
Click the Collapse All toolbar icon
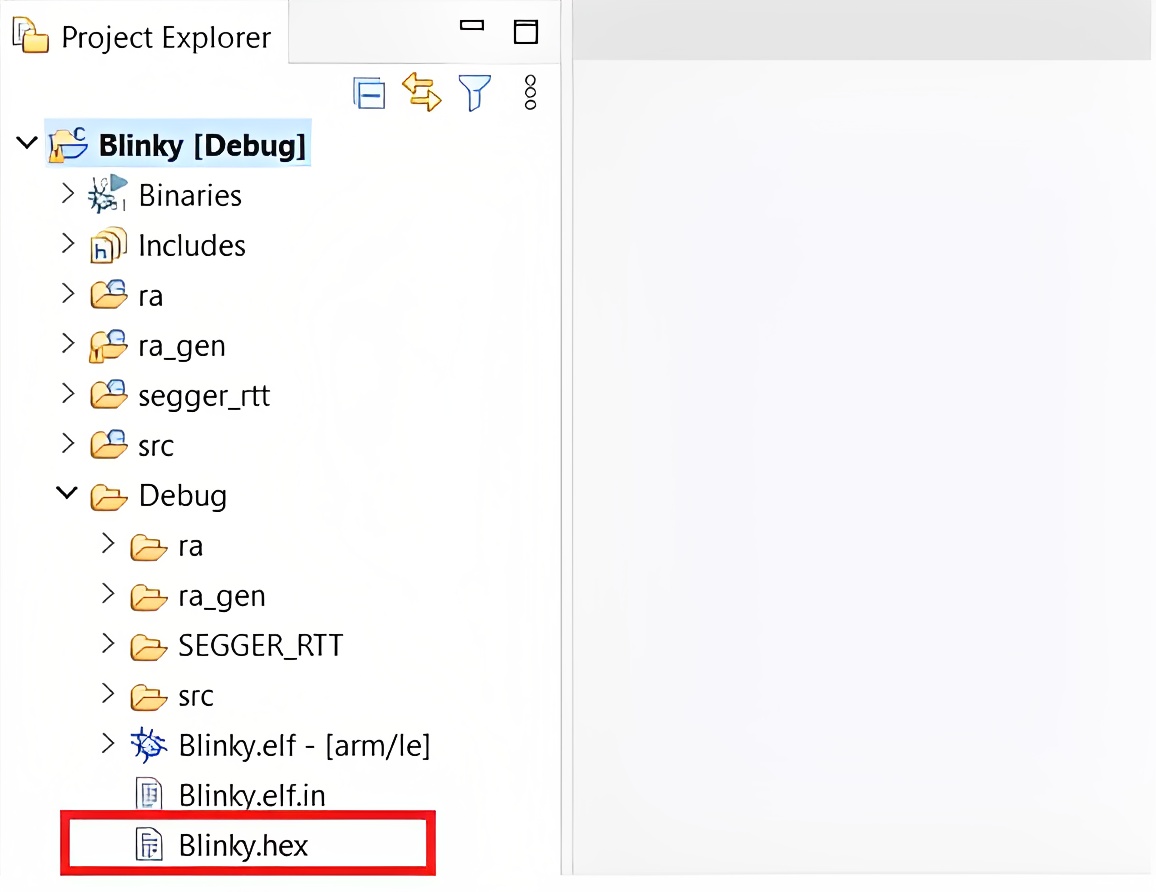click(x=369, y=93)
